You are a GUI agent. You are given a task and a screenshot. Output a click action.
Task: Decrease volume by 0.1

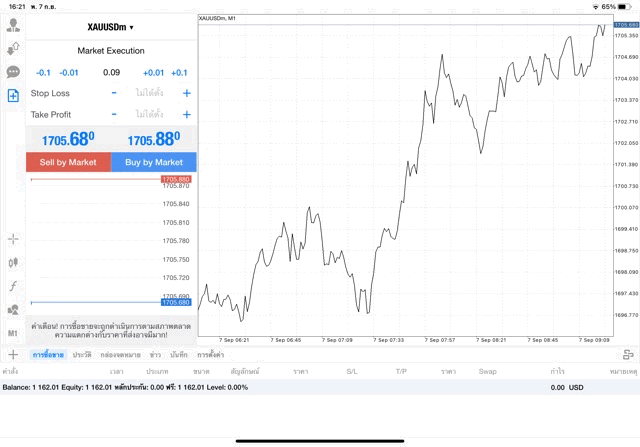43,72
